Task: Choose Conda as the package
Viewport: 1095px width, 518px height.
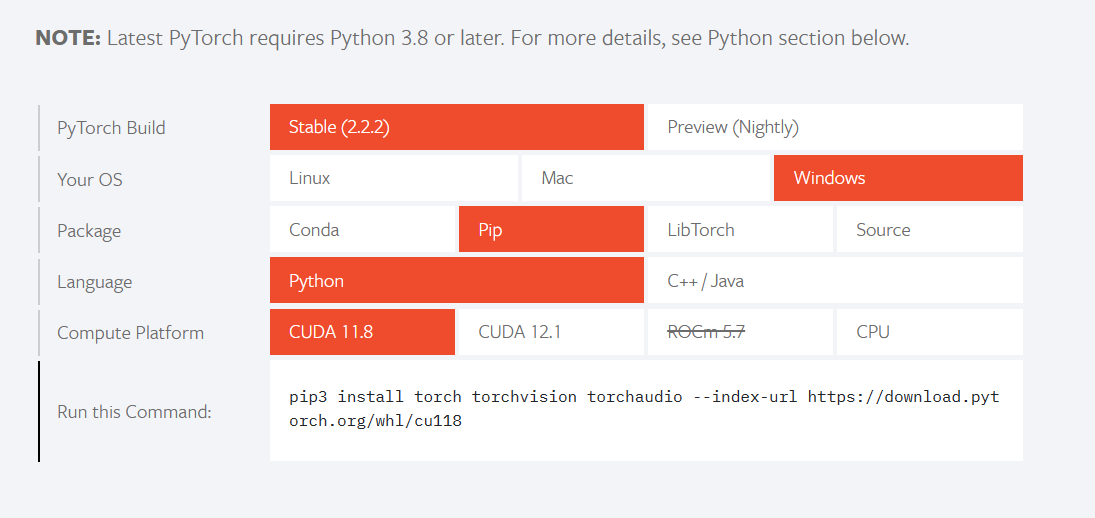Action: point(362,230)
